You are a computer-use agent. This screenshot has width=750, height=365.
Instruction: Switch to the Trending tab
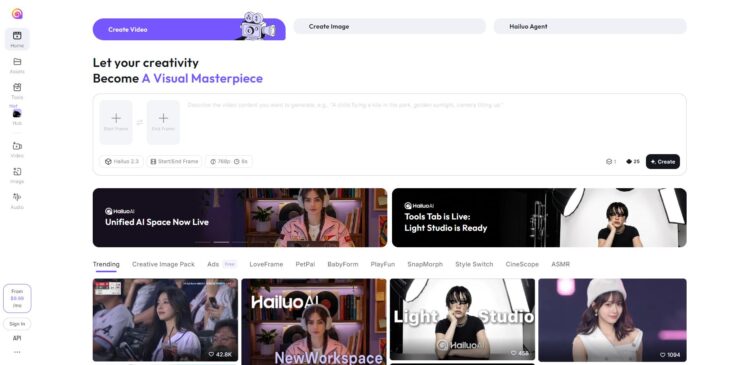point(106,264)
